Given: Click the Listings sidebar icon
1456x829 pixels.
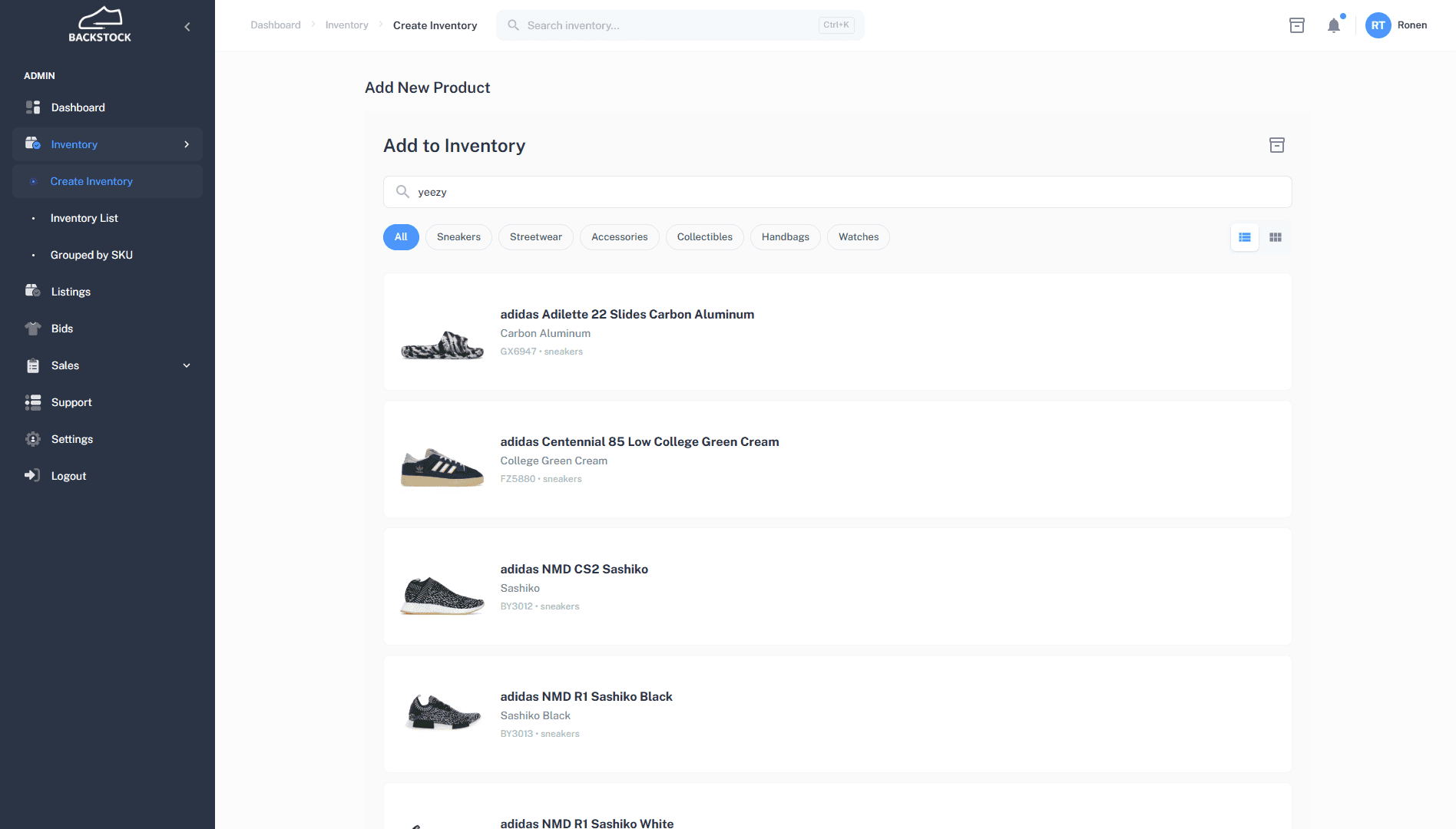Looking at the screenshot, I should [33, 291].
